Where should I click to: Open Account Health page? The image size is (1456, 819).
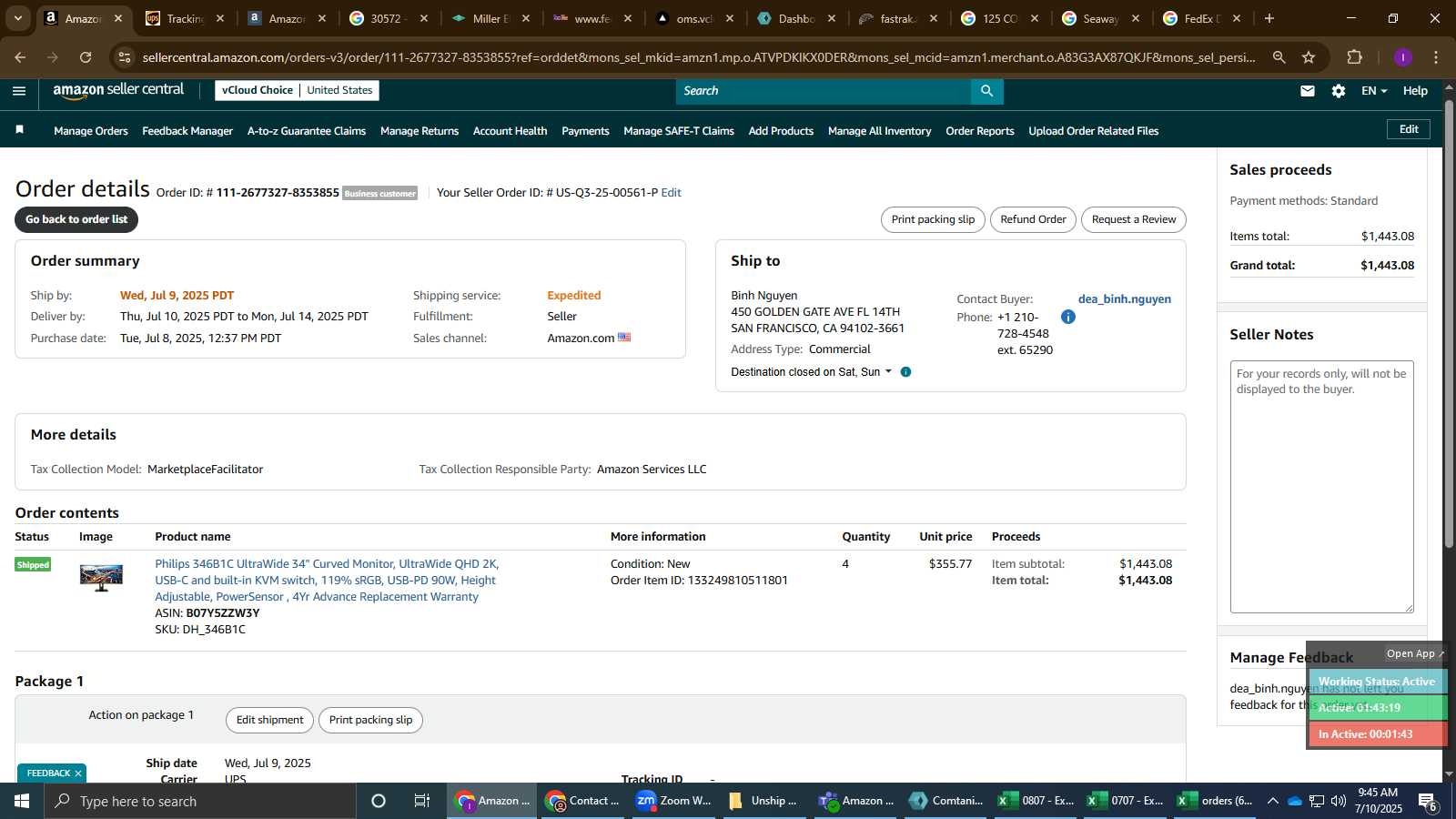click(510, 131)
